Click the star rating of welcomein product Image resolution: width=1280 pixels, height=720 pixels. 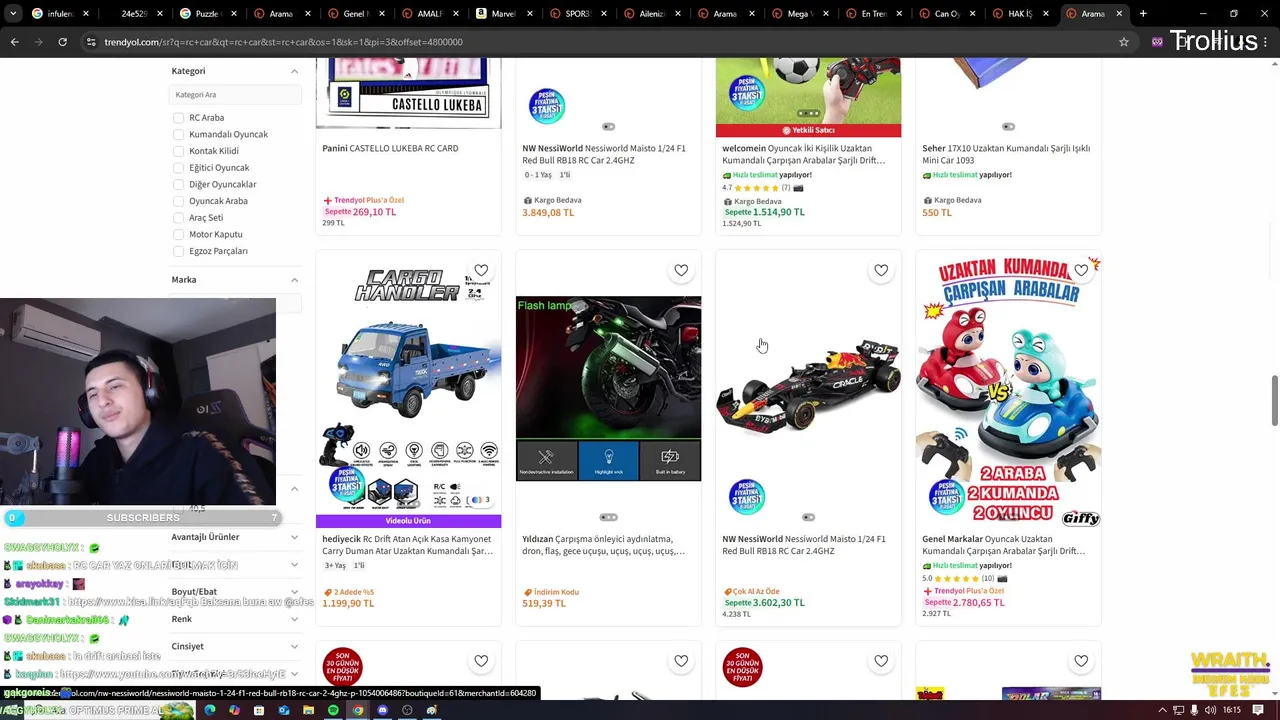tap(757, 188)
